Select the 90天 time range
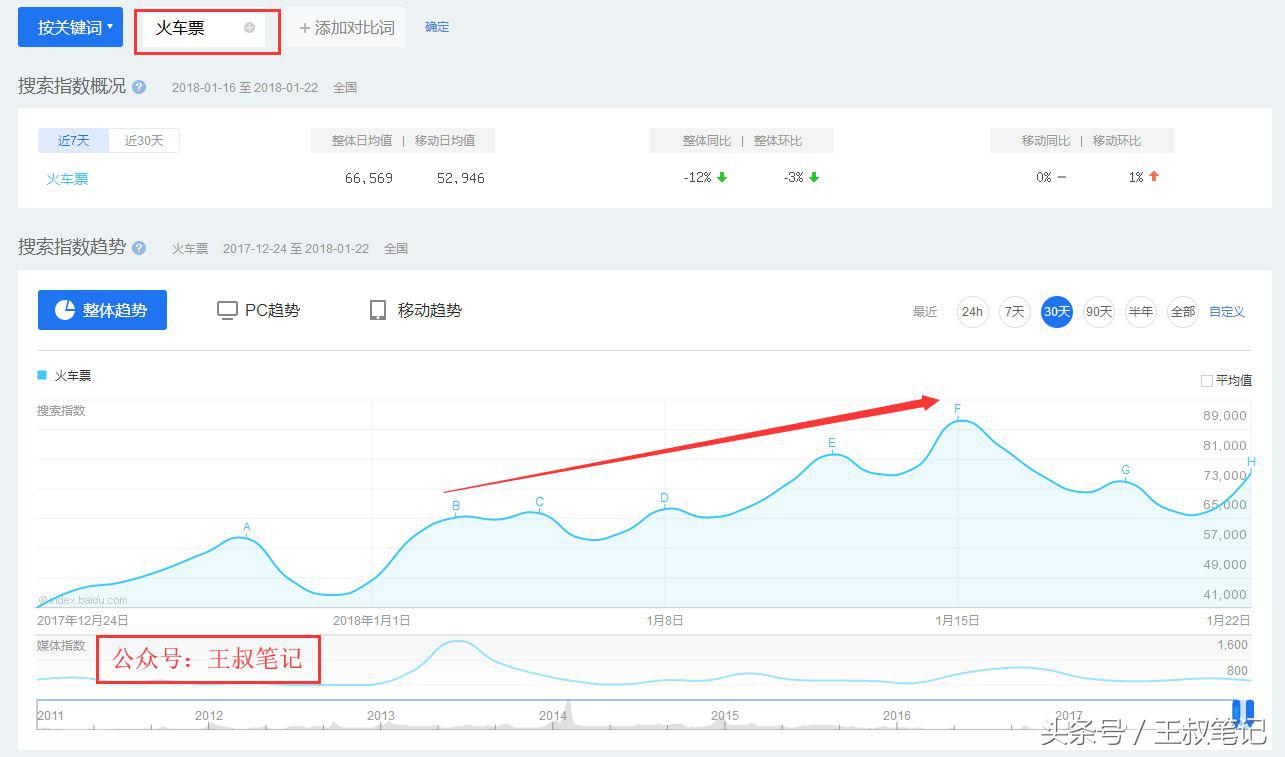Image resolution: width=1285 pixels, height=757 pixels. [x=1098, y=311]
